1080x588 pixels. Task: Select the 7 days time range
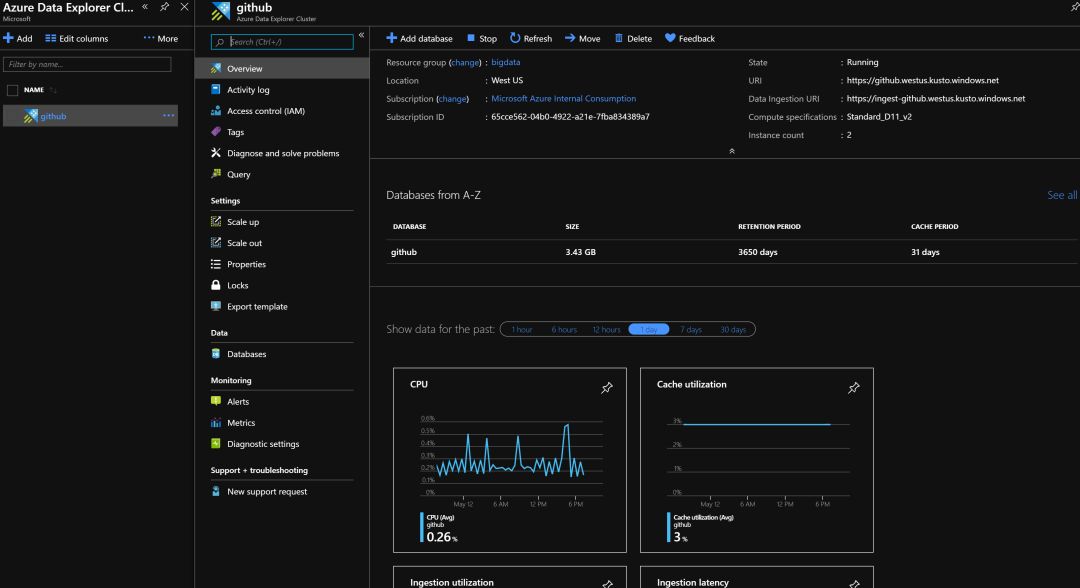691,329
